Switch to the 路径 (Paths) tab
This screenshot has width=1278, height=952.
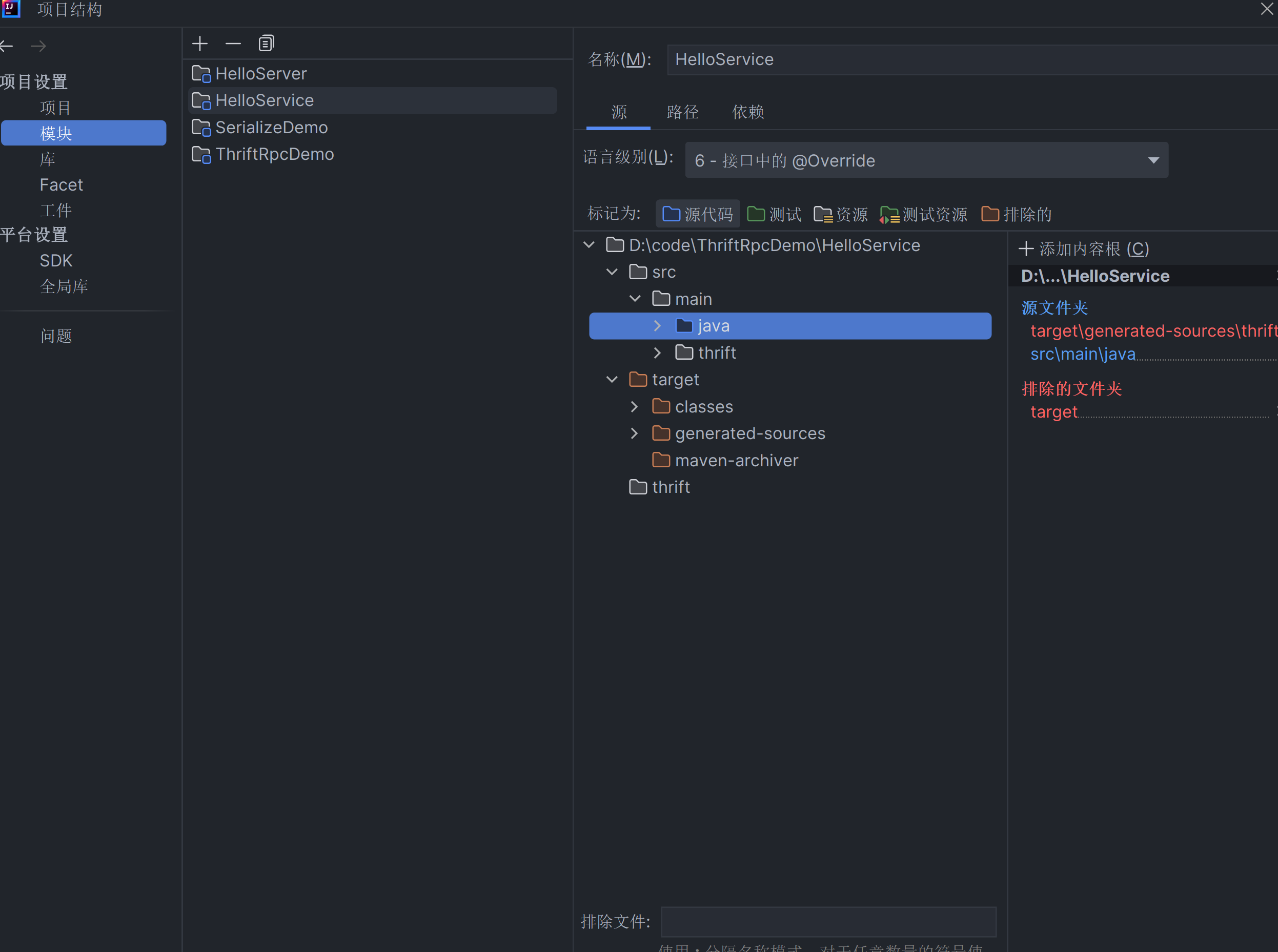682,112
